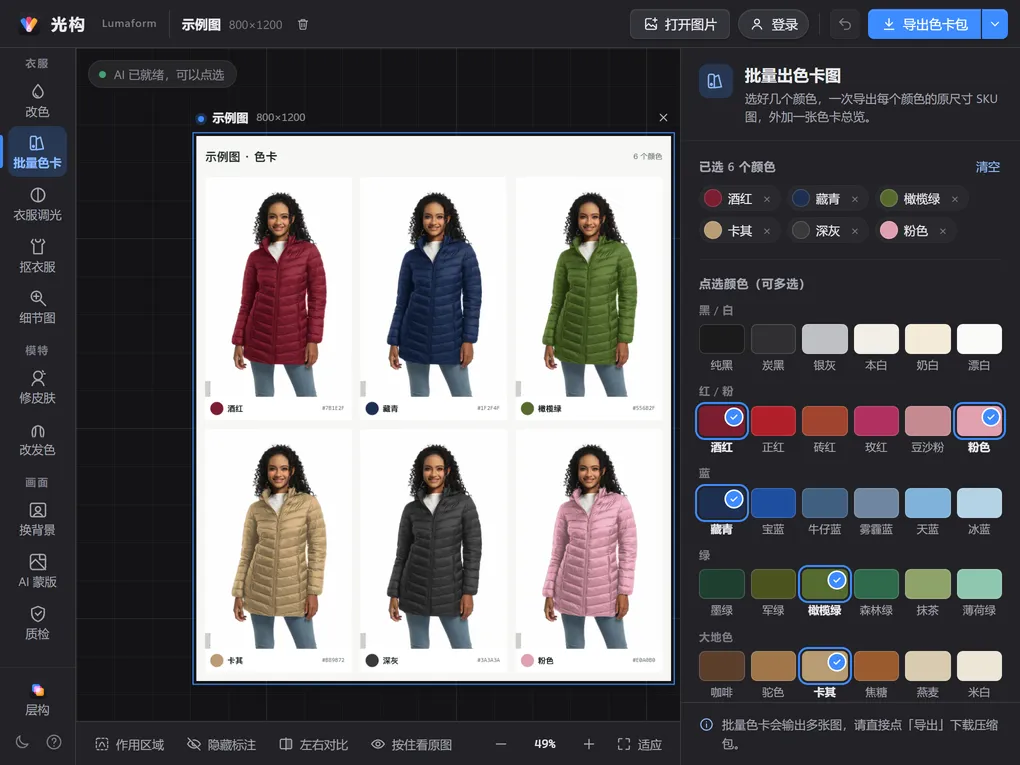
Task: Deselect the checked 粉色 swatch
Action: (979, 421)
